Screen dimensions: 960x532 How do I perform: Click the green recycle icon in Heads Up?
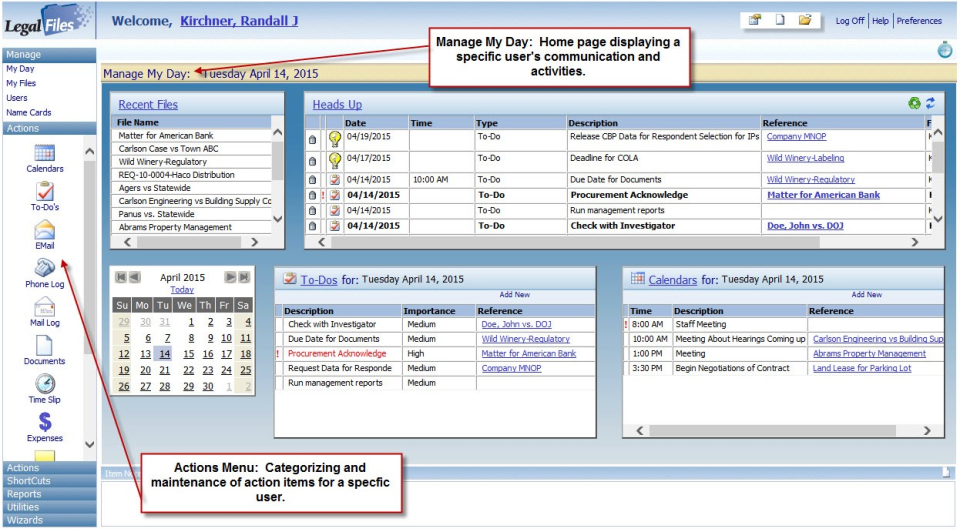pos(914,103)
